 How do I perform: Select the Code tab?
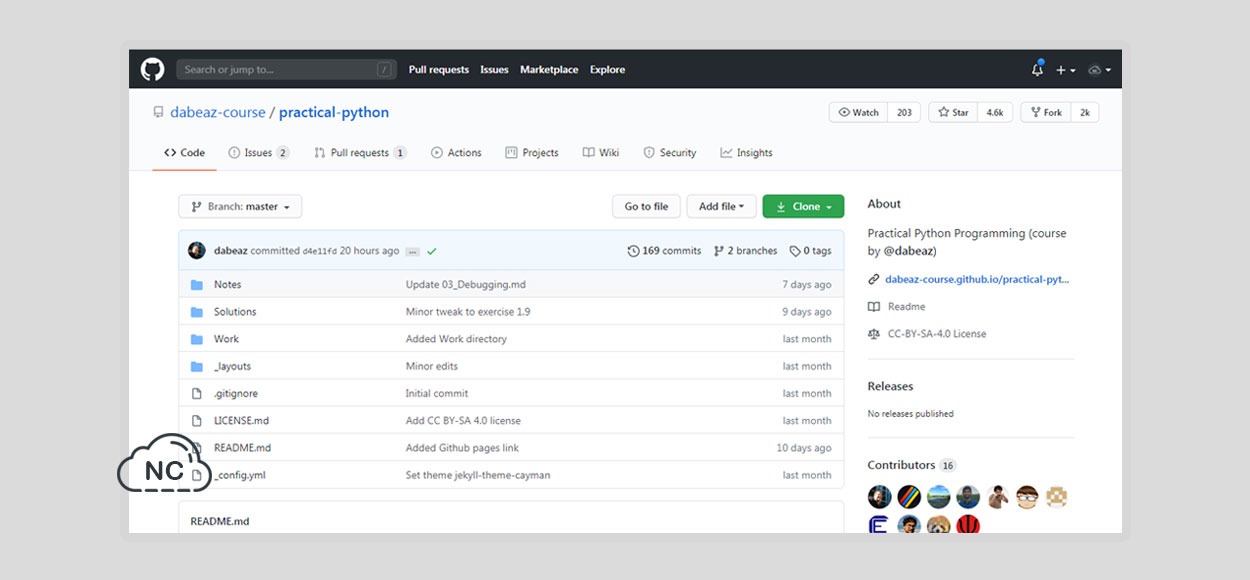point(184,153)
